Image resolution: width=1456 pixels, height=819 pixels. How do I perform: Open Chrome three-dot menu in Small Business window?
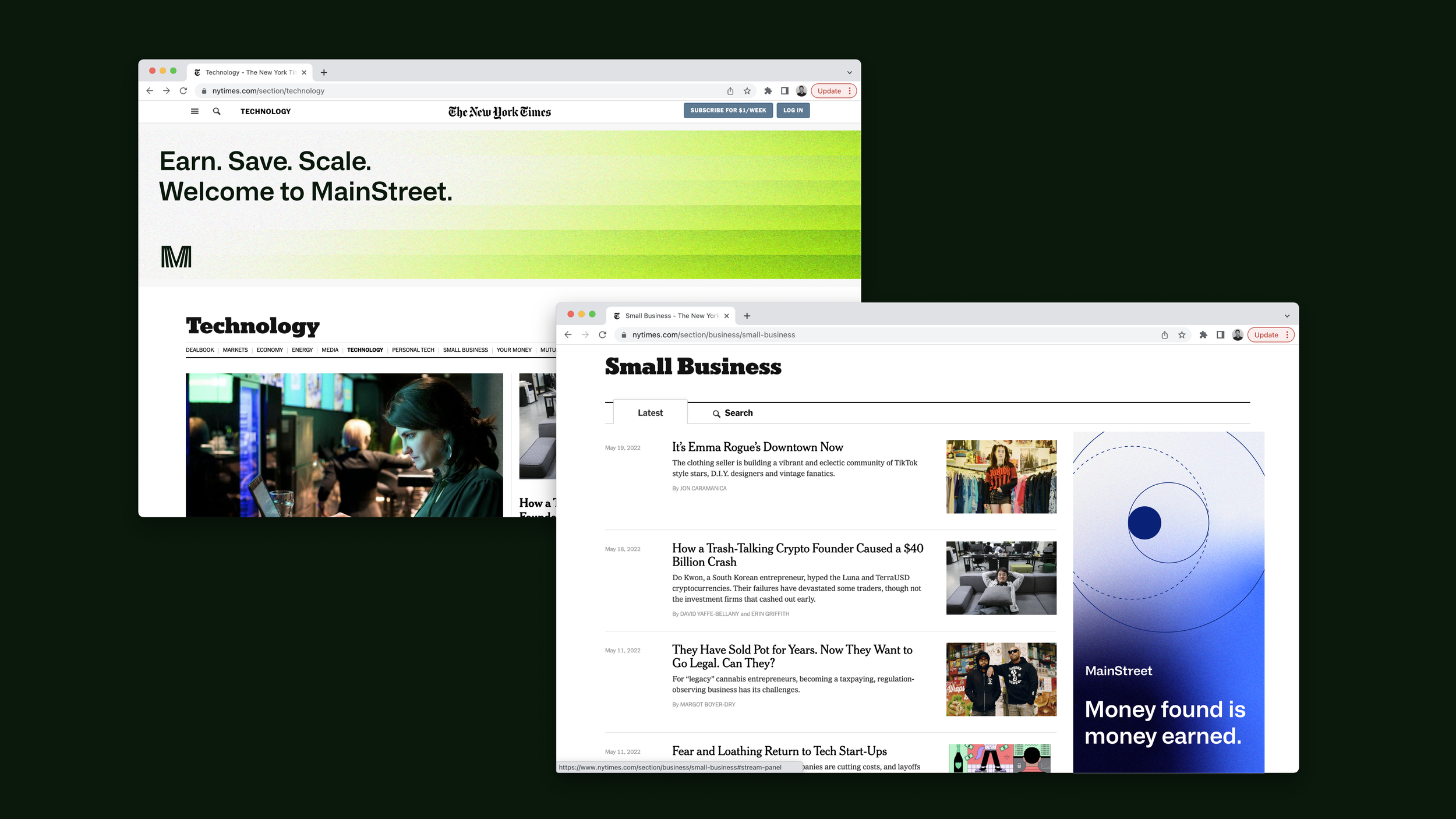click(x=1287, y=335)
